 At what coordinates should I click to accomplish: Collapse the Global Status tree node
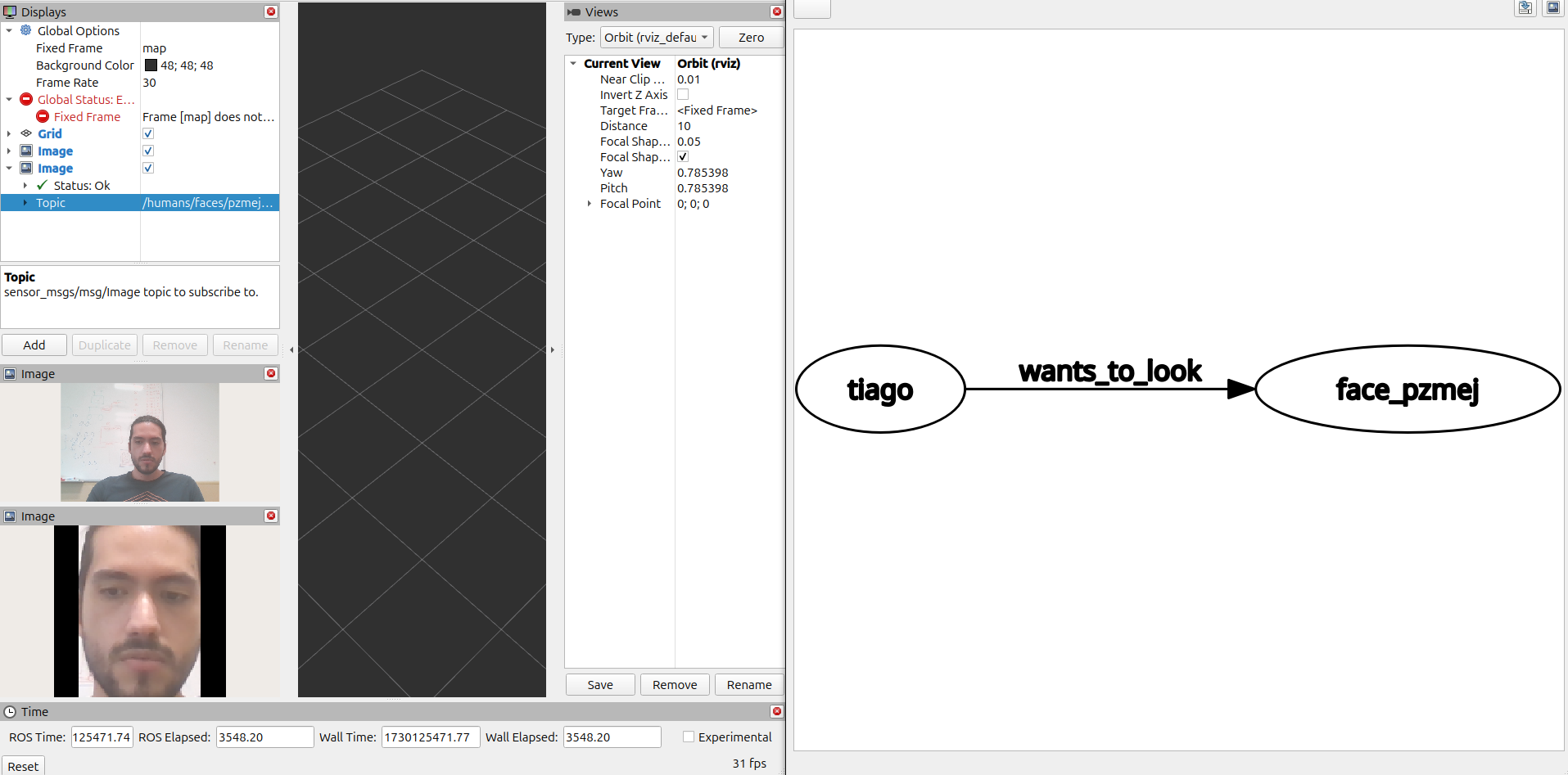9,99
